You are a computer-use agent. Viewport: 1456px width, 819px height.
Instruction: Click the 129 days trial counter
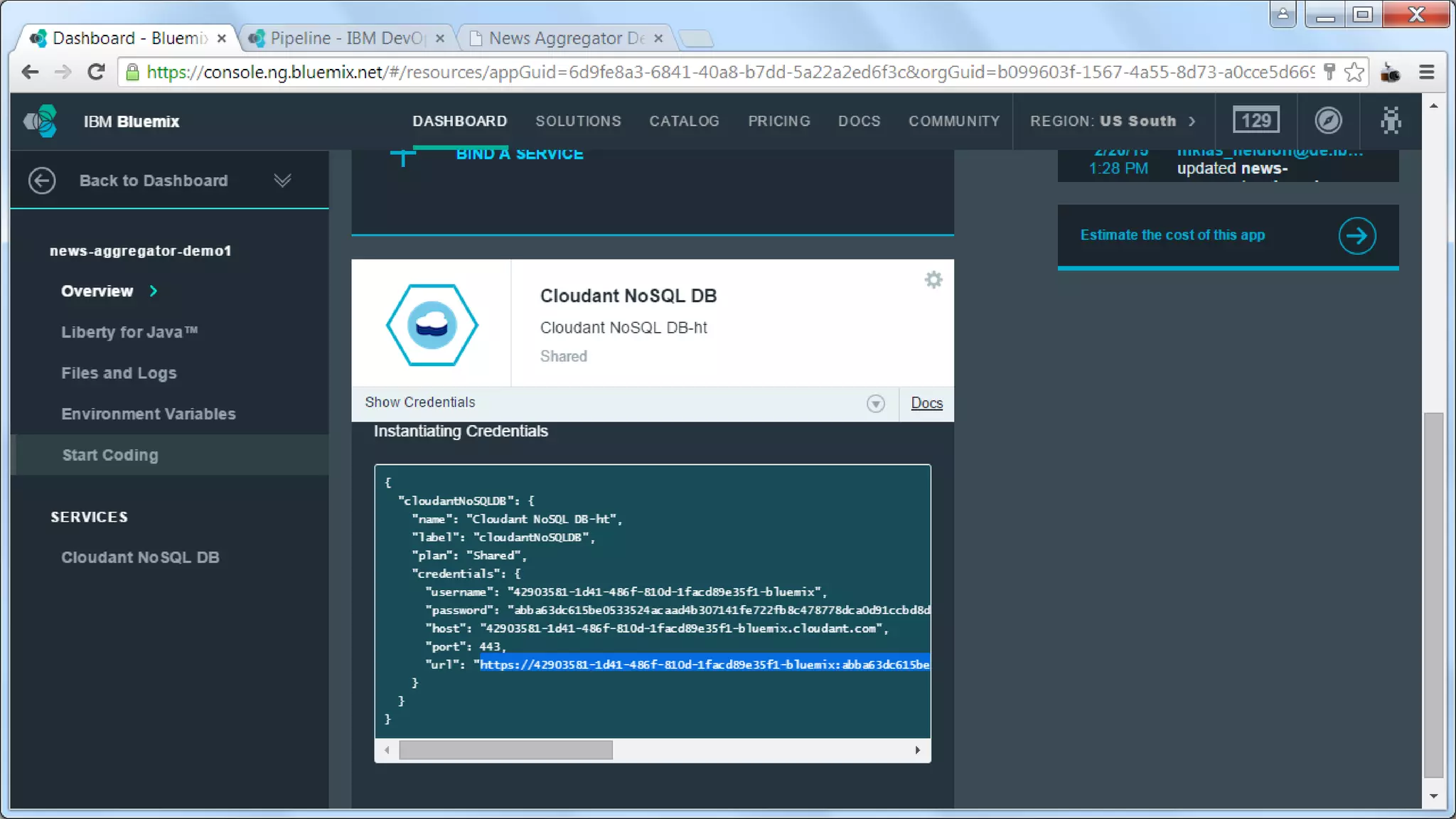pyautogui.click(x=1256, y=121)
